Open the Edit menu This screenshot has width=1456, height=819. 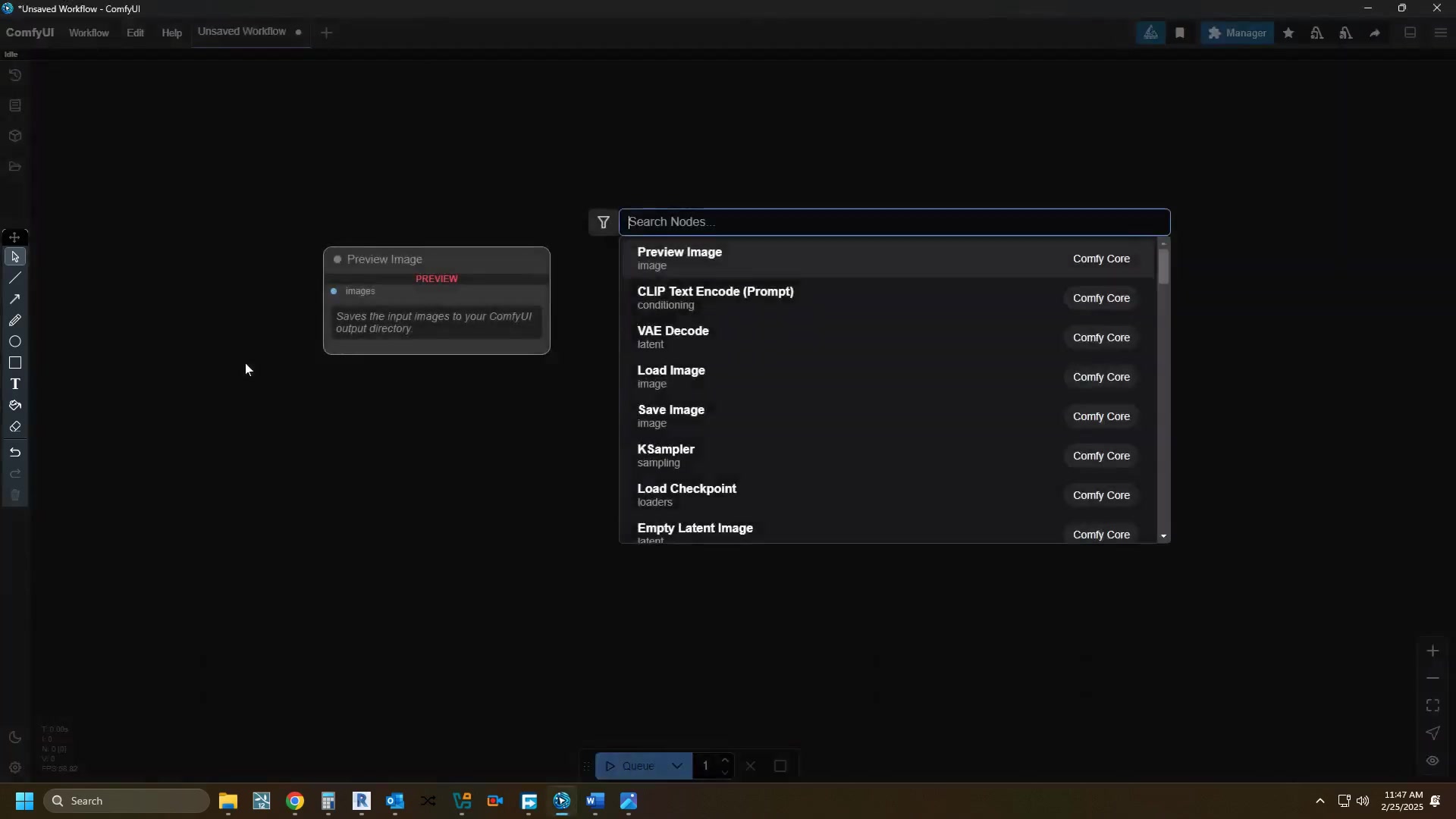click(135, 33)
